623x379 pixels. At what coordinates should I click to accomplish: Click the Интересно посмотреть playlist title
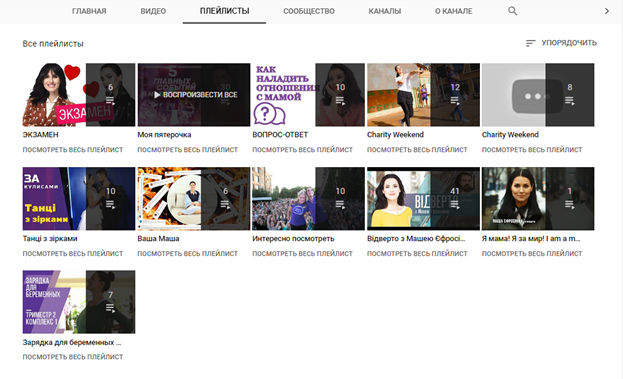point(293,239)
